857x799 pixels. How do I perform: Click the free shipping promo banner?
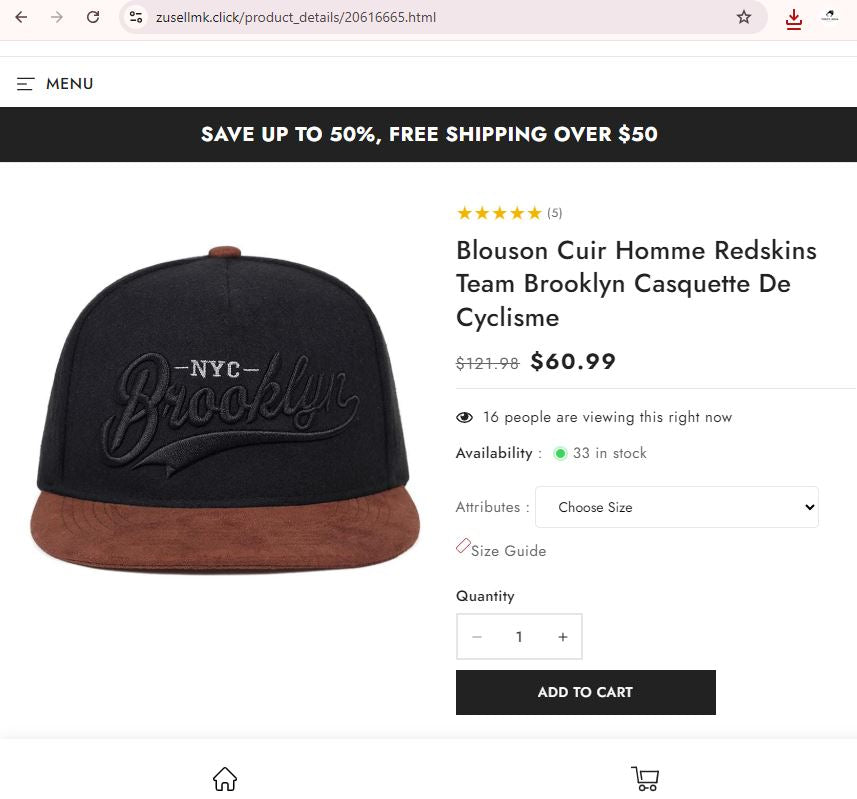(x=428, y=134)
